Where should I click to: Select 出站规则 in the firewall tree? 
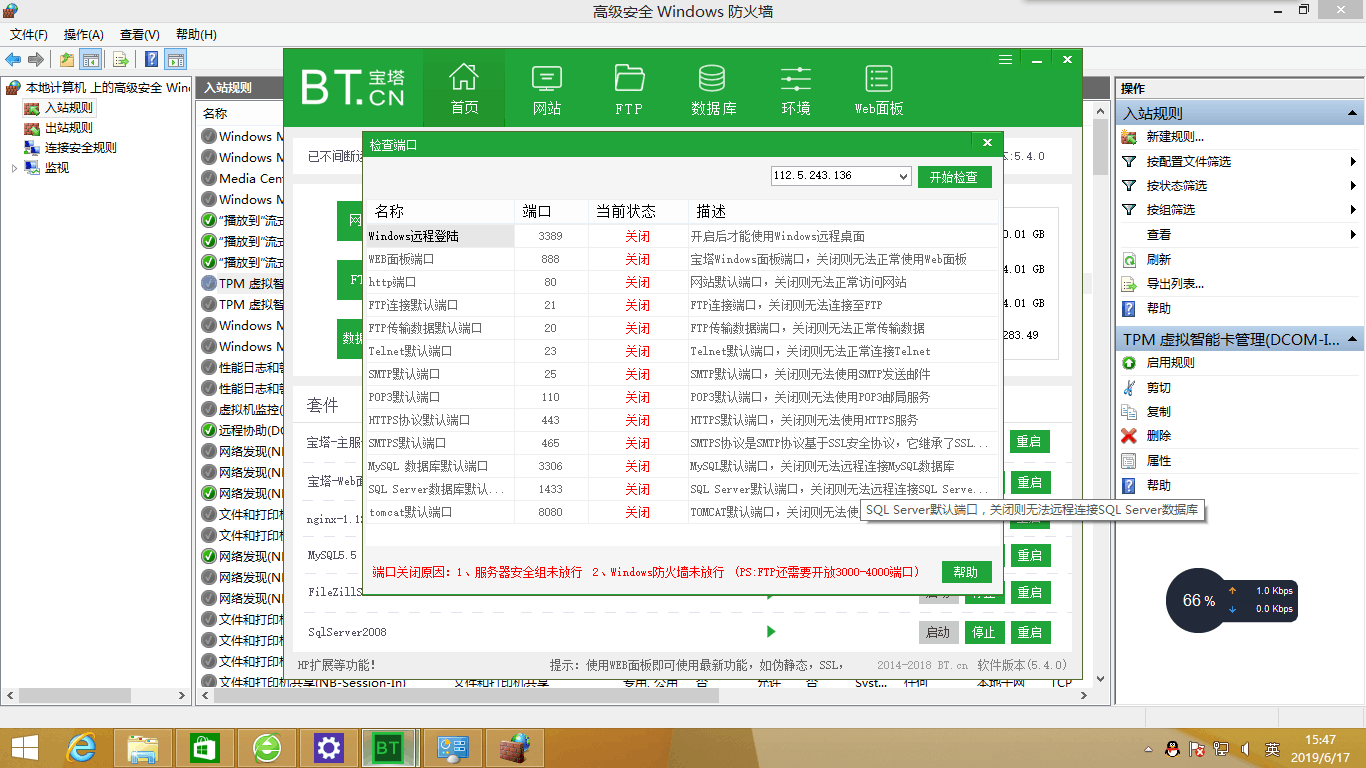[68, 127]
